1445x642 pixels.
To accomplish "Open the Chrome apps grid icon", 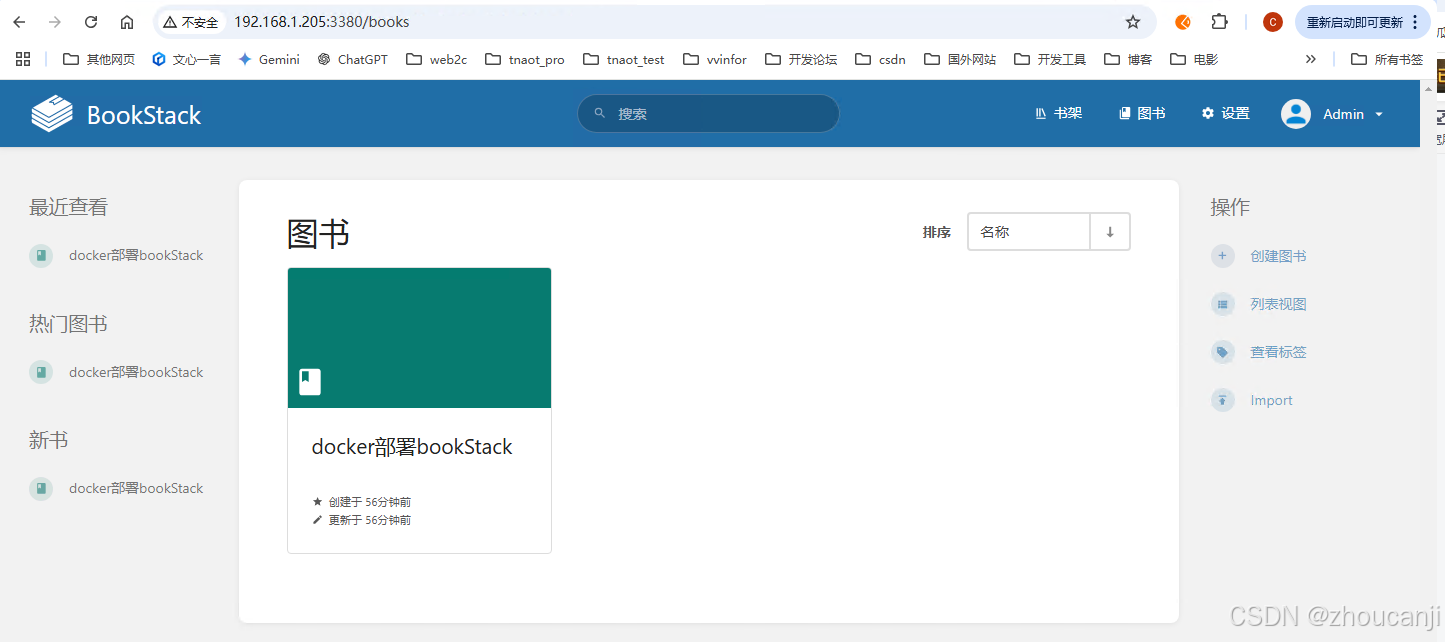I will (x=23, y=59).
